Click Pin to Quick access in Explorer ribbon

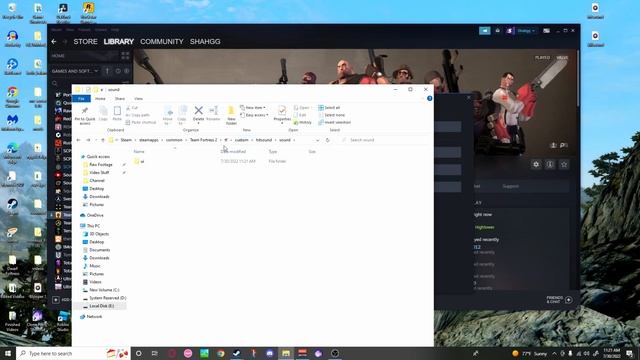click(84, 115)
